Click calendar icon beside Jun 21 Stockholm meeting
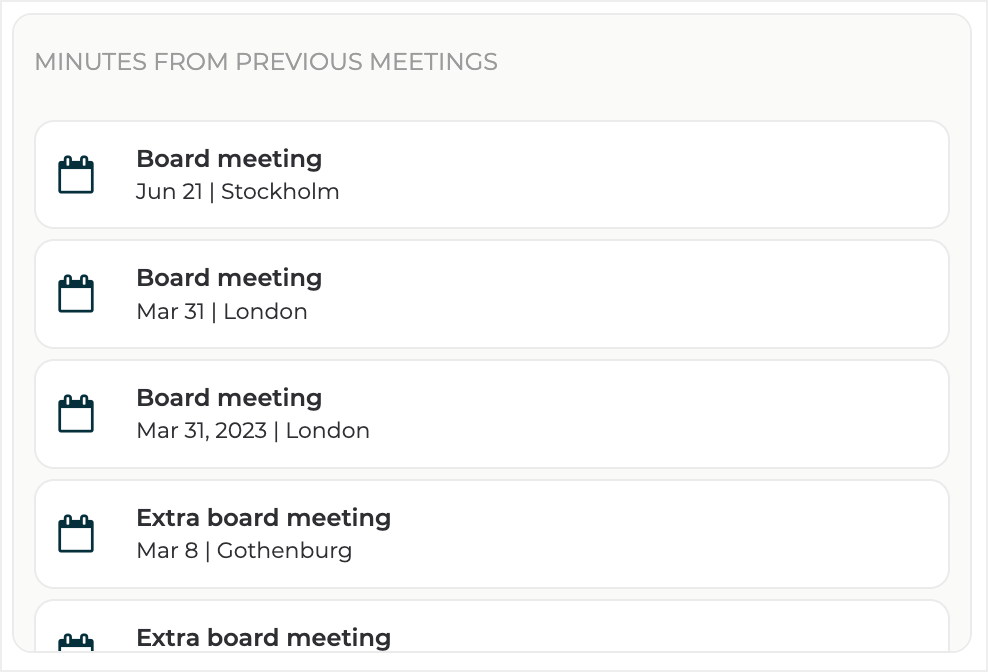The width and height of the screenshot is (988, 672). (x=76, y=175)
